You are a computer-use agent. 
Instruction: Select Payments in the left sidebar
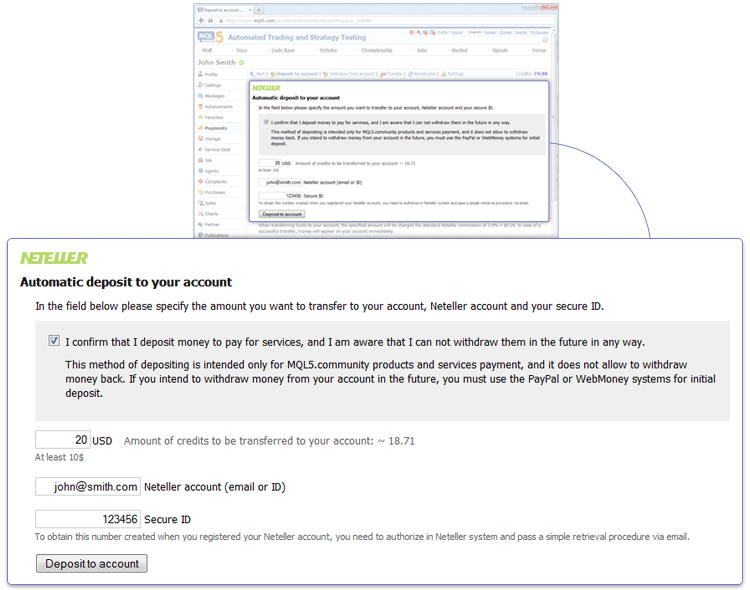coord(215,128)
